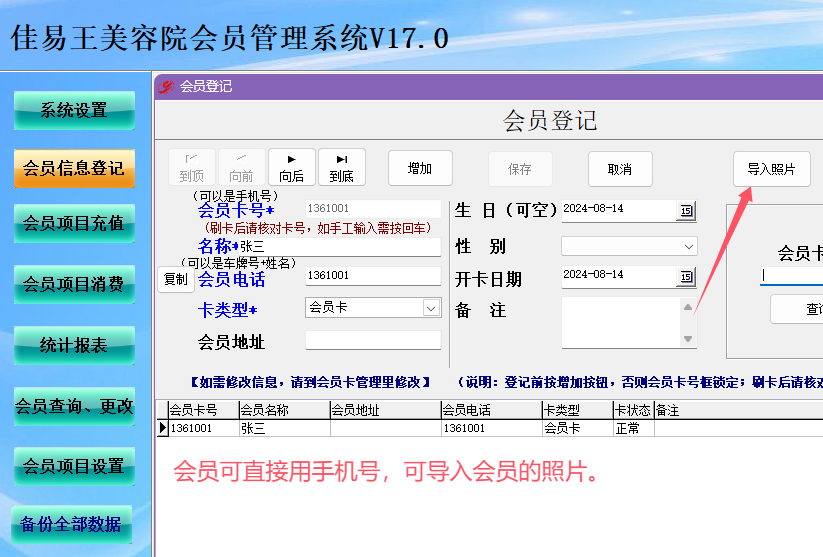Jump to first record with 到顶

(192, 167)
